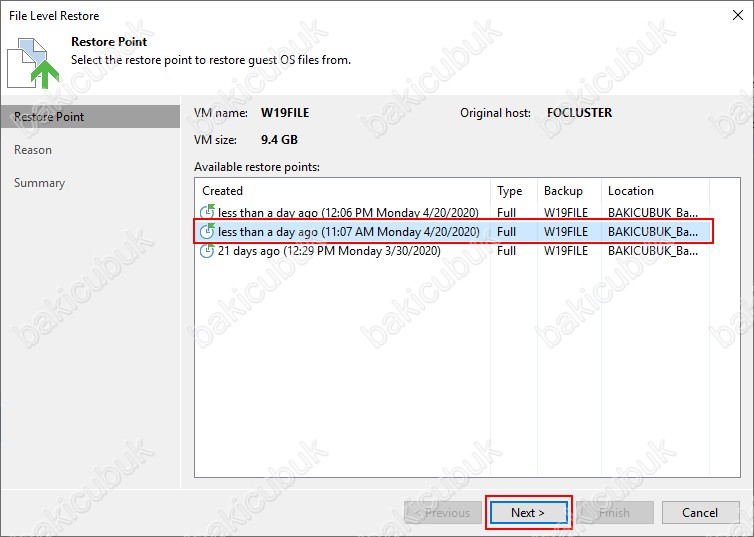Select restore point from 12:06 PM Monday 4/20/2020
754x537 pixels.
tap(349, 211)
